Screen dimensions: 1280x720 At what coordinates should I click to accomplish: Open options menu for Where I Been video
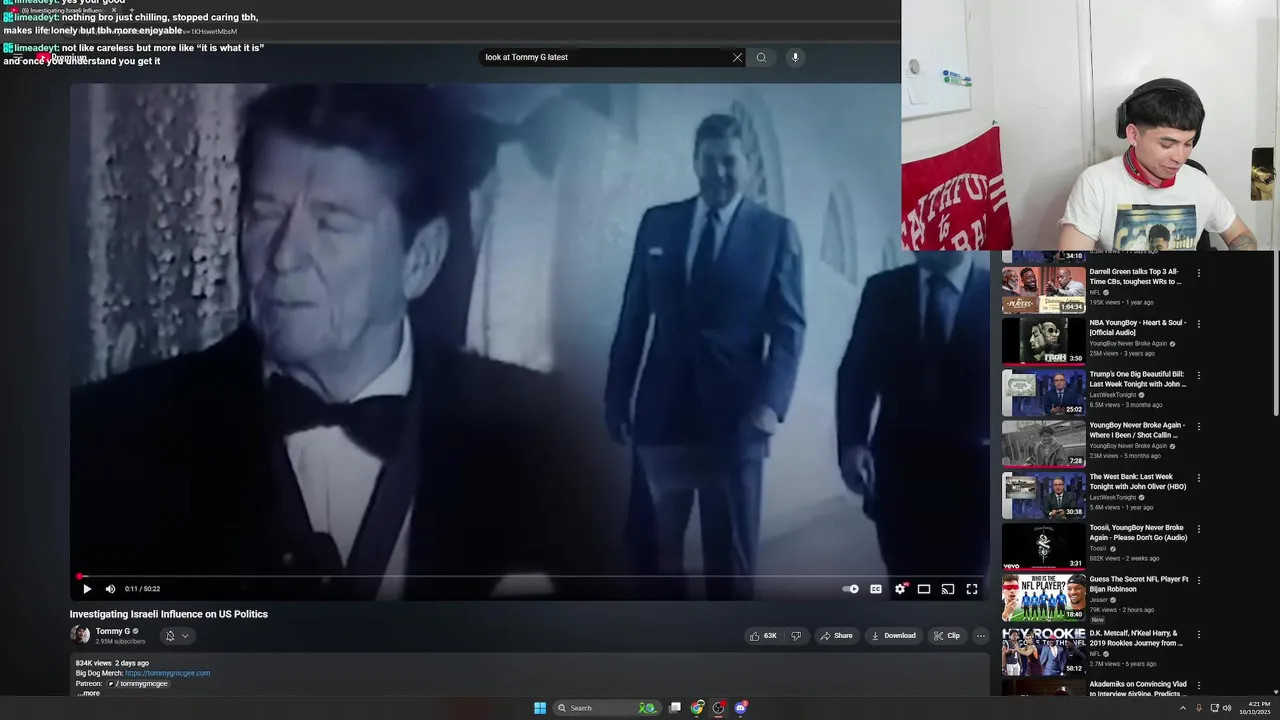[x=1199, y=426]
